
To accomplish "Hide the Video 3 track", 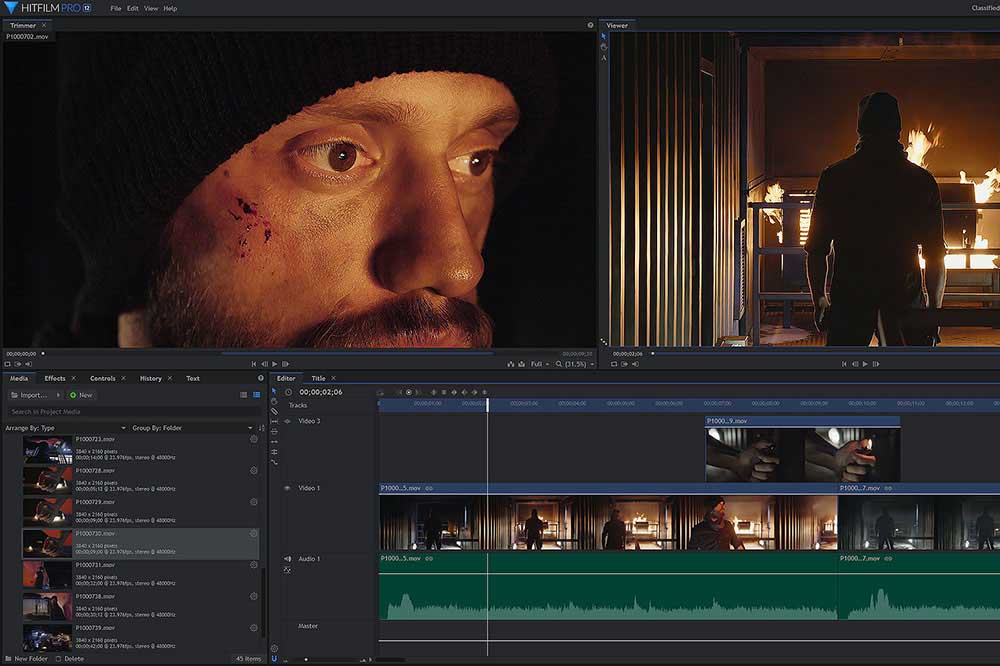I will click(x=287, y=421).
